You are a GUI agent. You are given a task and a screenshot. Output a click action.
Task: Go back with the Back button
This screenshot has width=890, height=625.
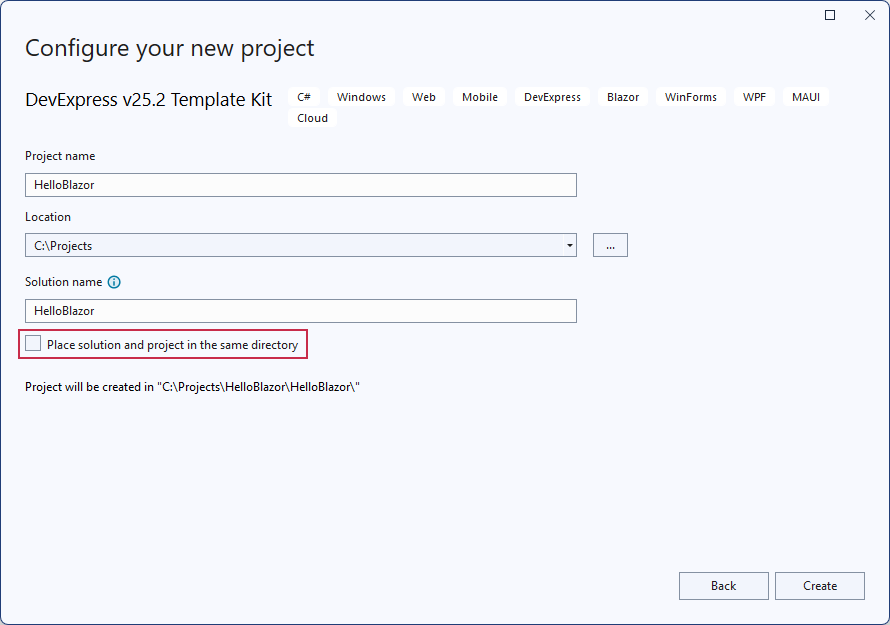pos(723,586)
